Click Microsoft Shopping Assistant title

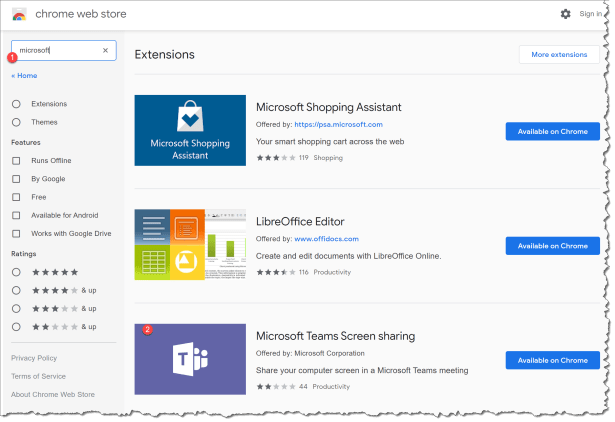coord(329,107)
